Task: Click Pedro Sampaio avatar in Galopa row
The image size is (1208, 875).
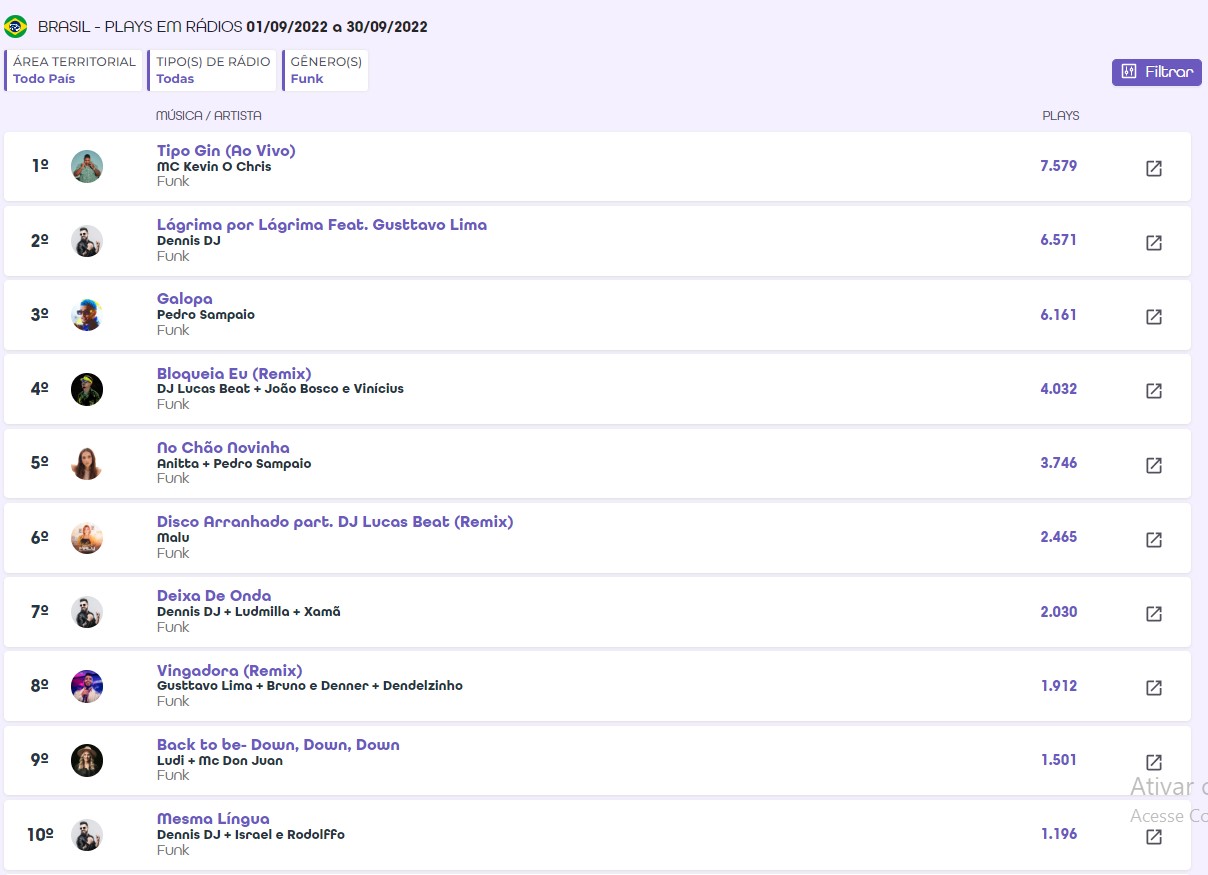Action: click(87, 315)
